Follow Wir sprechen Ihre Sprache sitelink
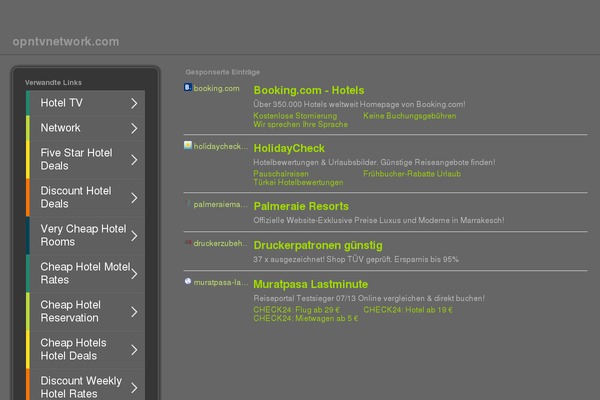The image size is (600, 400). point(300,124)
